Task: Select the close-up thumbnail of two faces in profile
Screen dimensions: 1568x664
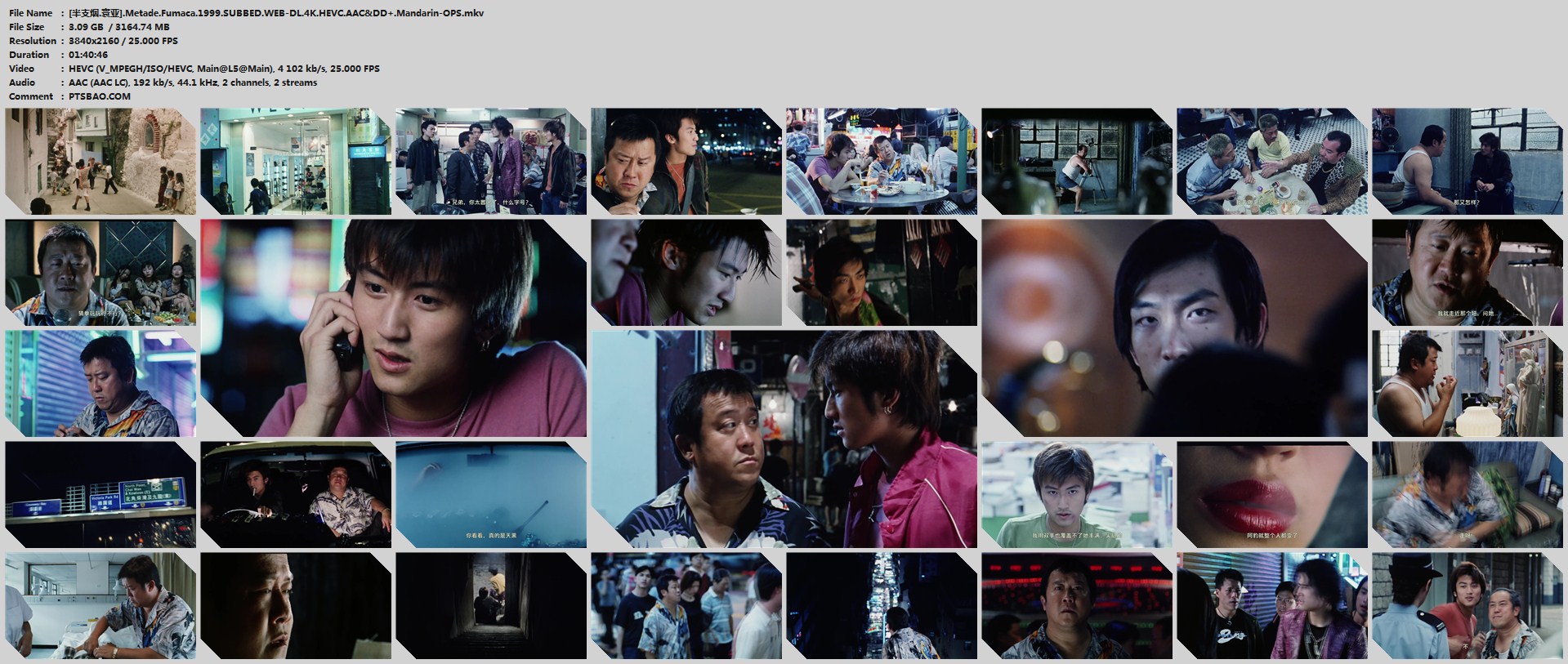Action: coord(686,273)
